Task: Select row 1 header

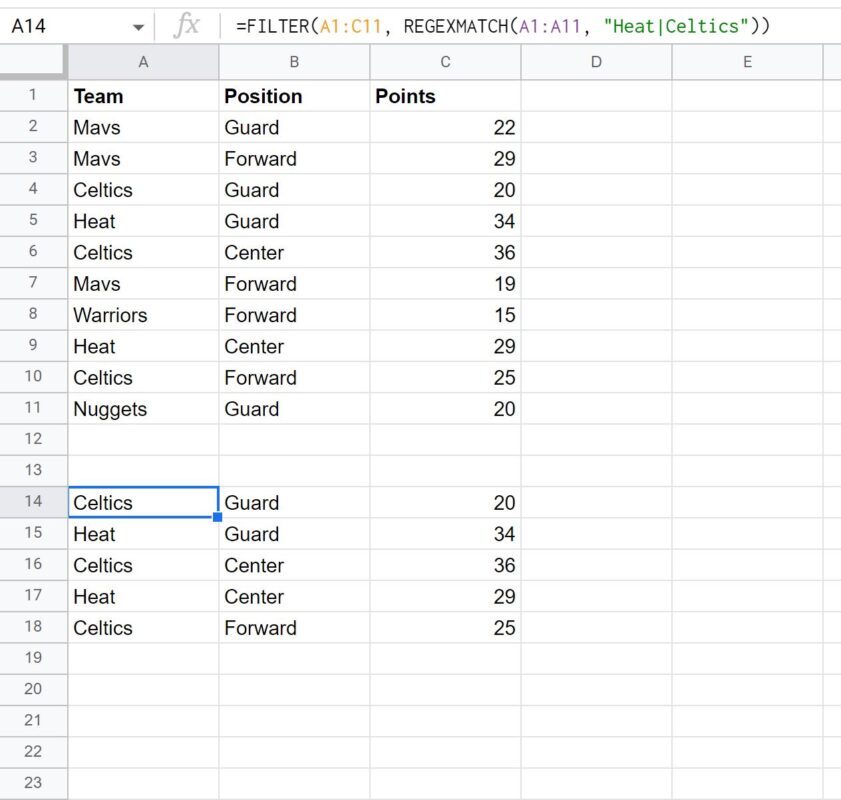Action: click(x=33, y=95)
